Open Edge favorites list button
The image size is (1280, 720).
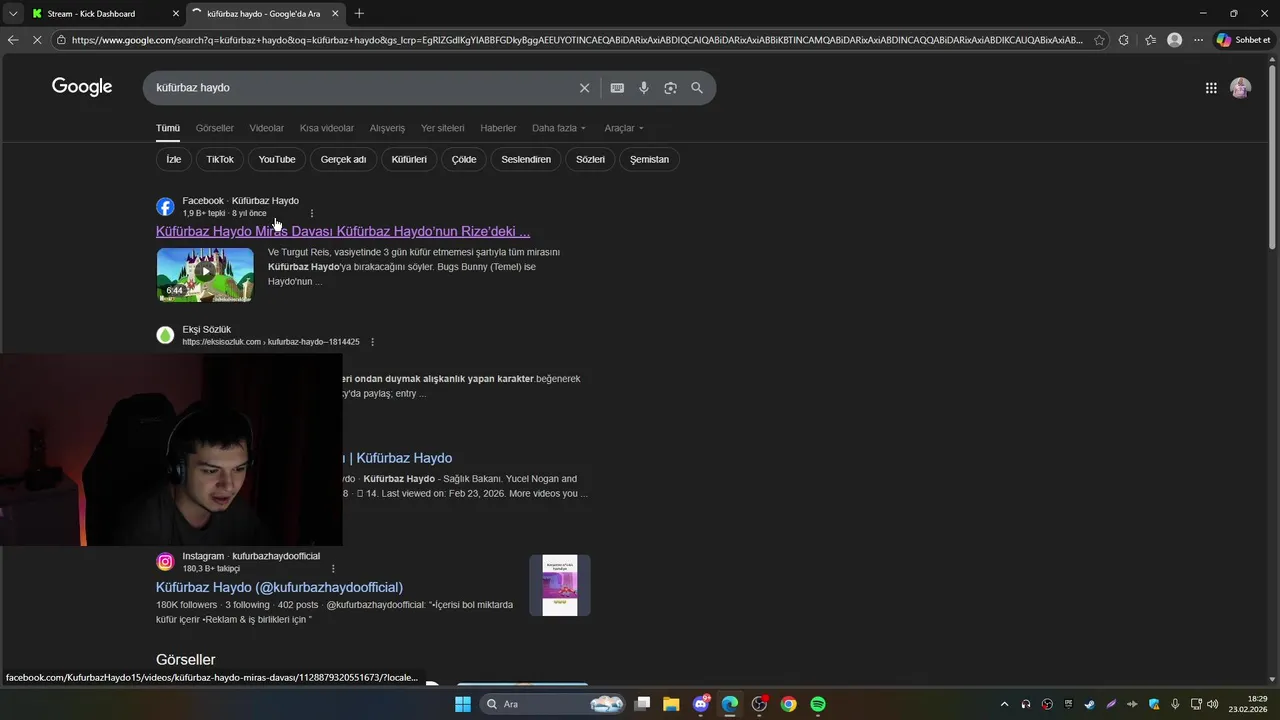[x=1150, y=40]
